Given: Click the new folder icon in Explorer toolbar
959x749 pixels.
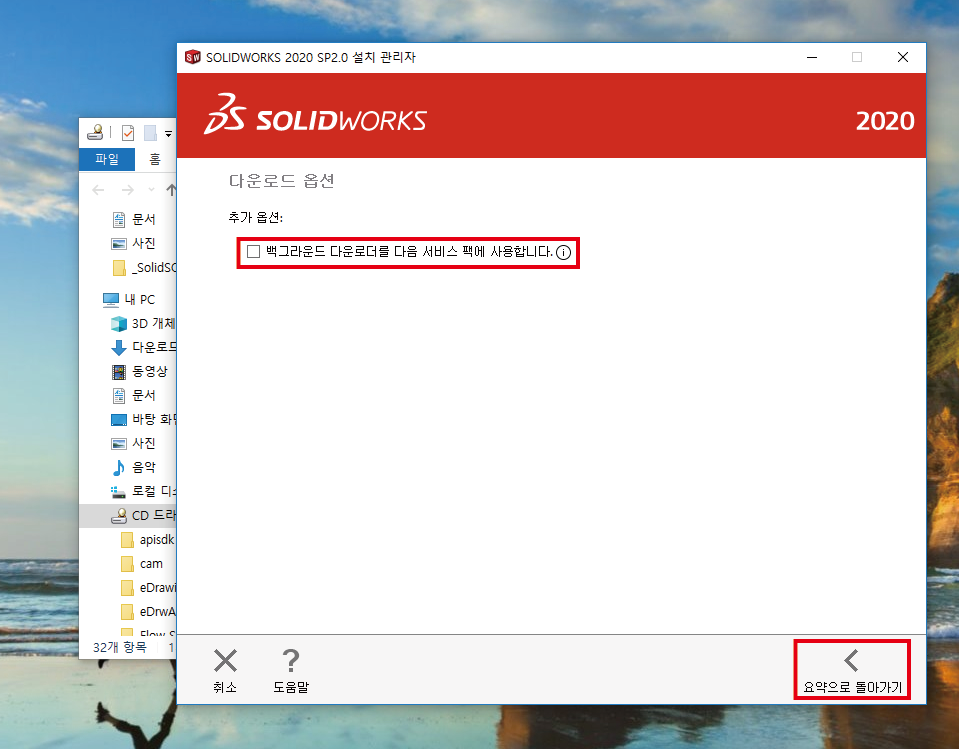Looking at the screenshot, I should click(x=150, y=133).
